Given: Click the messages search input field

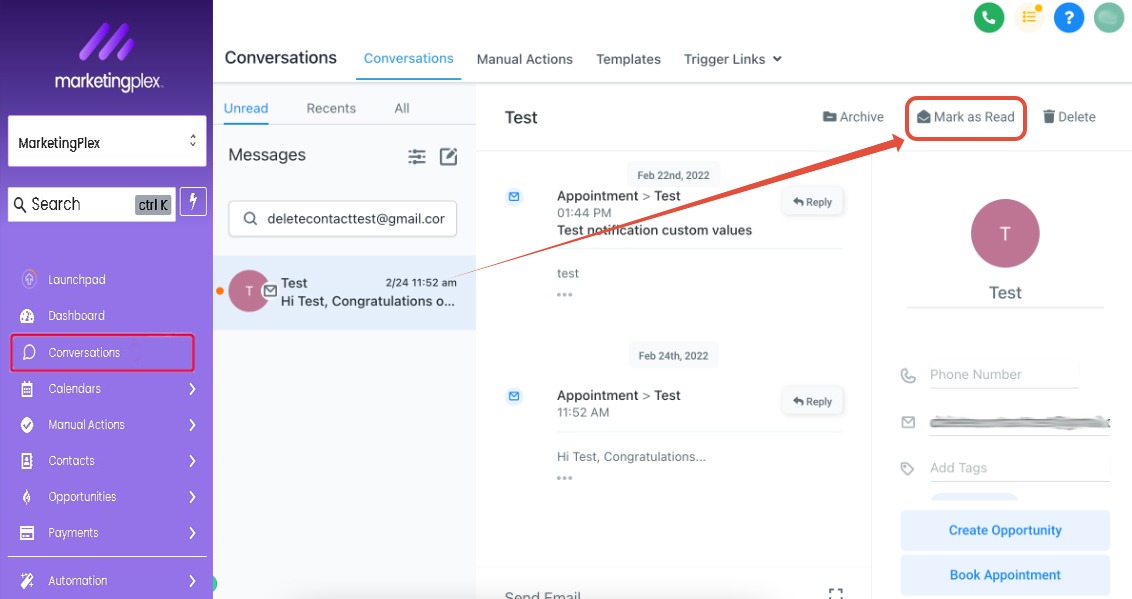Looking at the screenshot, I should [343, 219].
